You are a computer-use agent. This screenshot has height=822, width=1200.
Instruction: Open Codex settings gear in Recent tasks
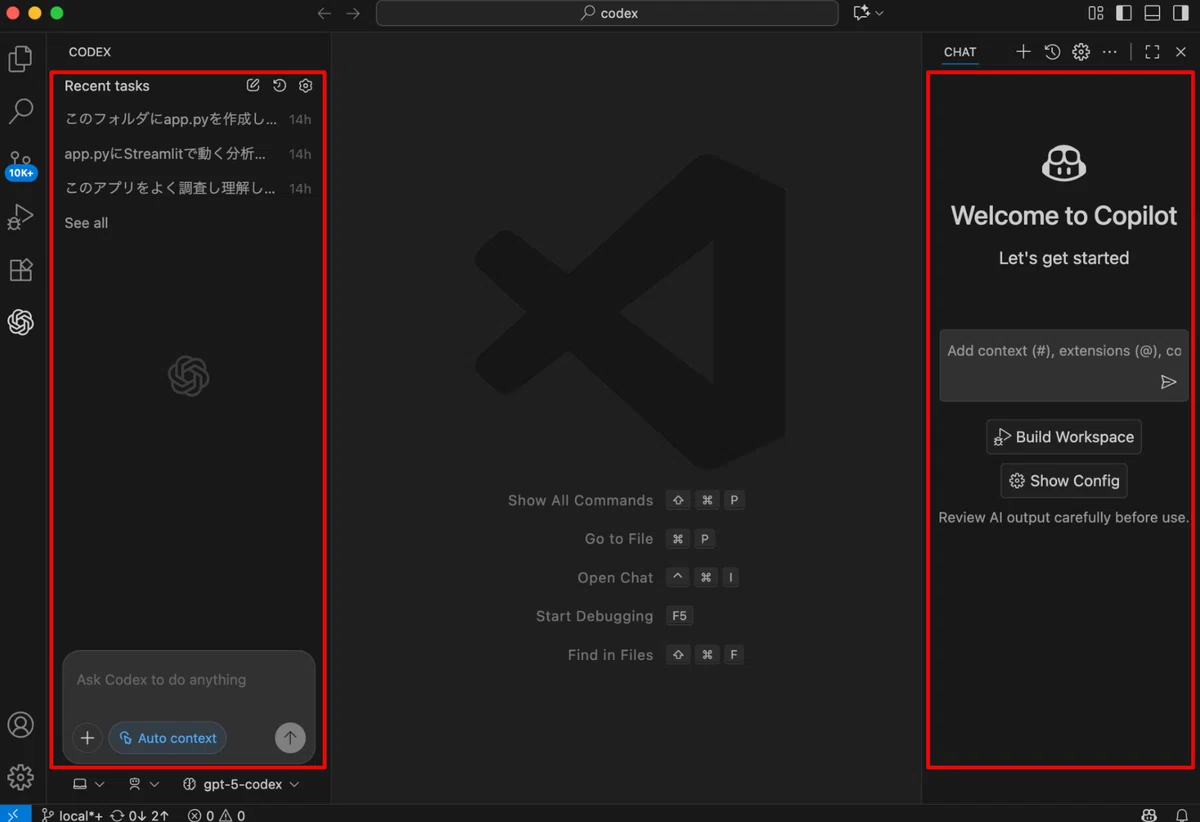point(306,86)
